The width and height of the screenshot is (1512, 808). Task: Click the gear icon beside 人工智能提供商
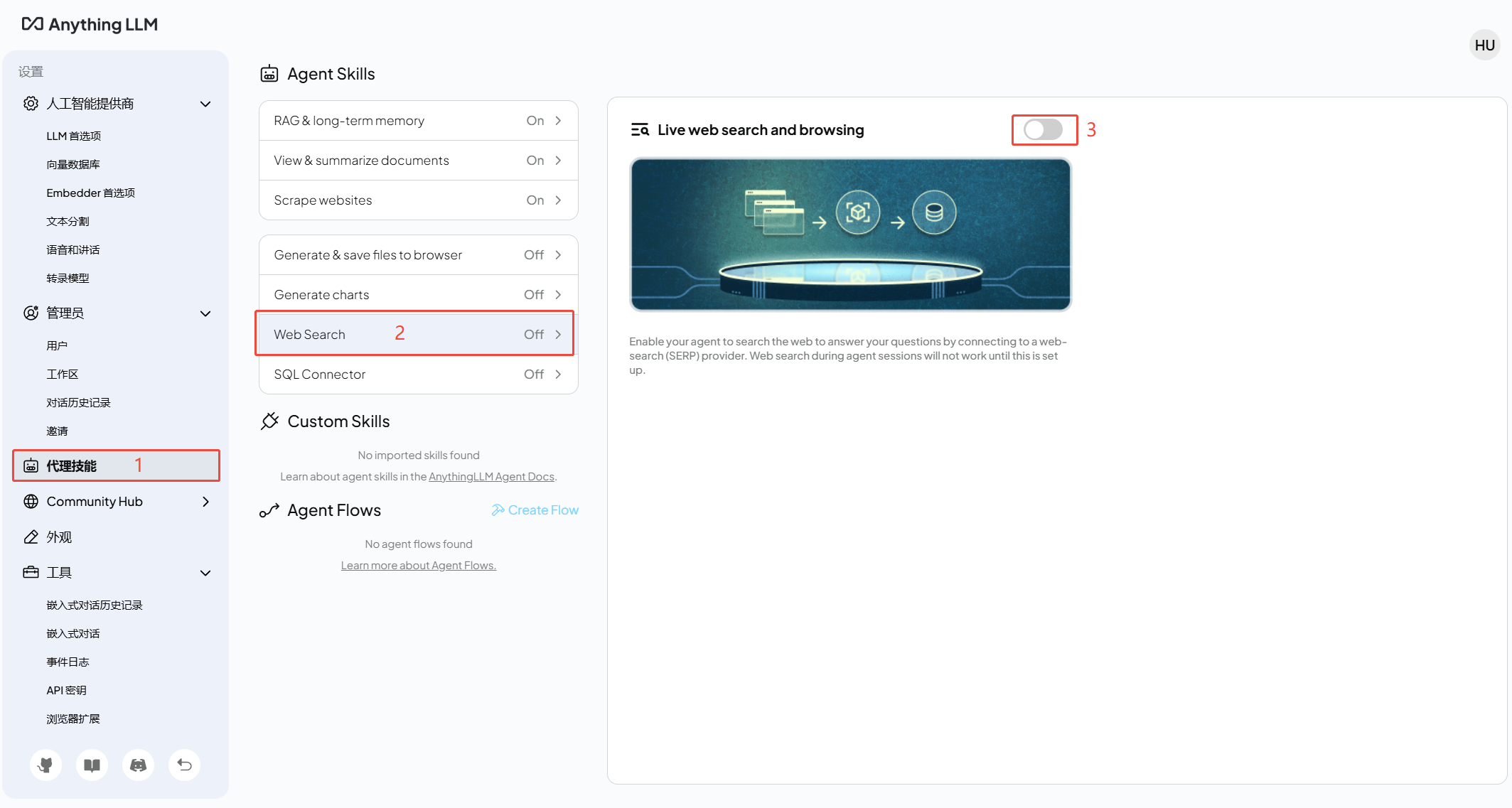point(31,104)
